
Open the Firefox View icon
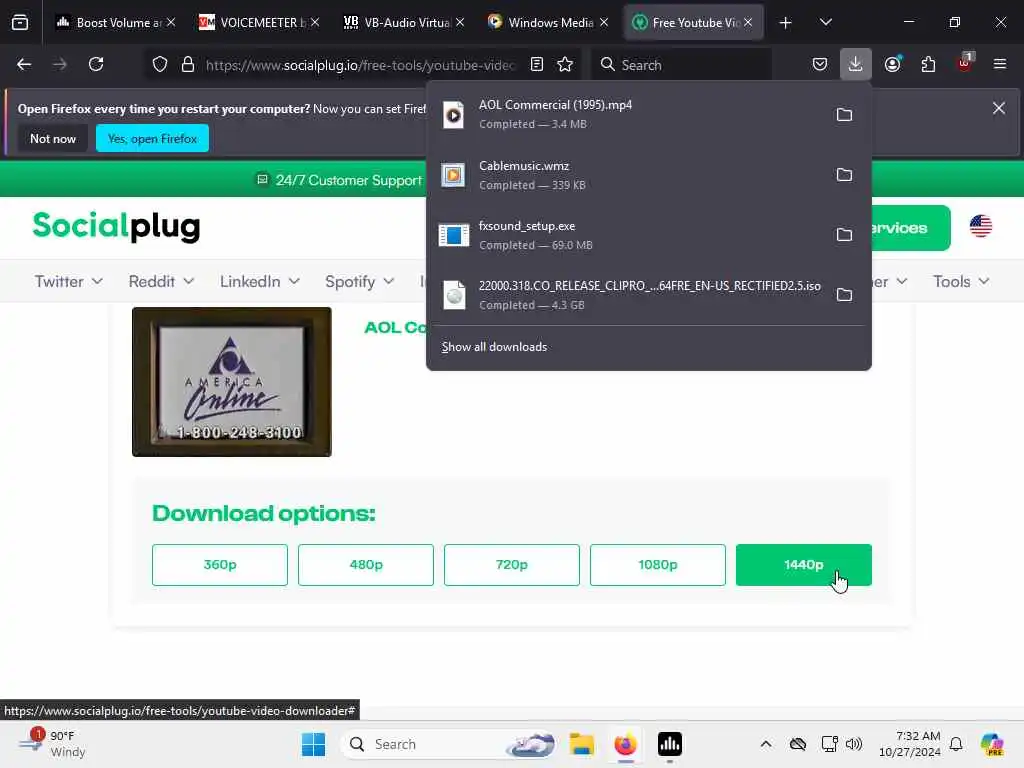point(20,23)
